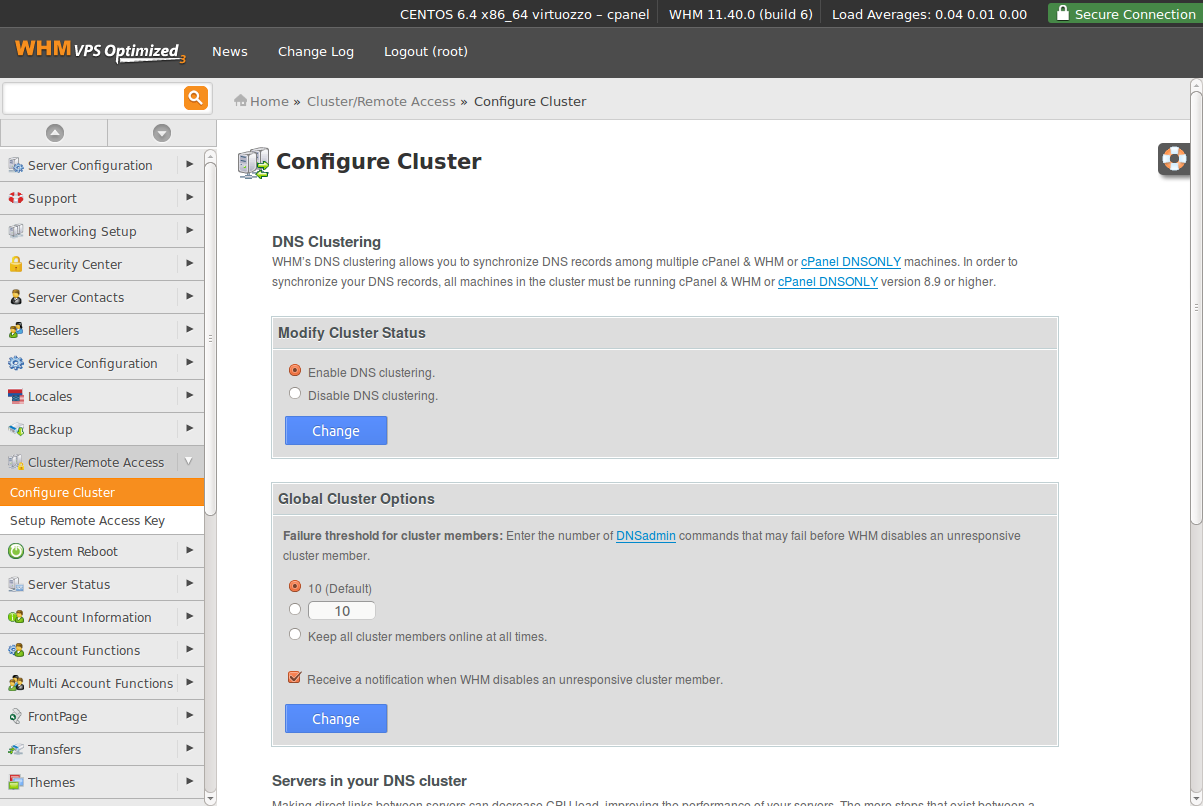Open the Change Log menu item
Viewport: 1203px width, 806px height.
click(x=316, y=52)
